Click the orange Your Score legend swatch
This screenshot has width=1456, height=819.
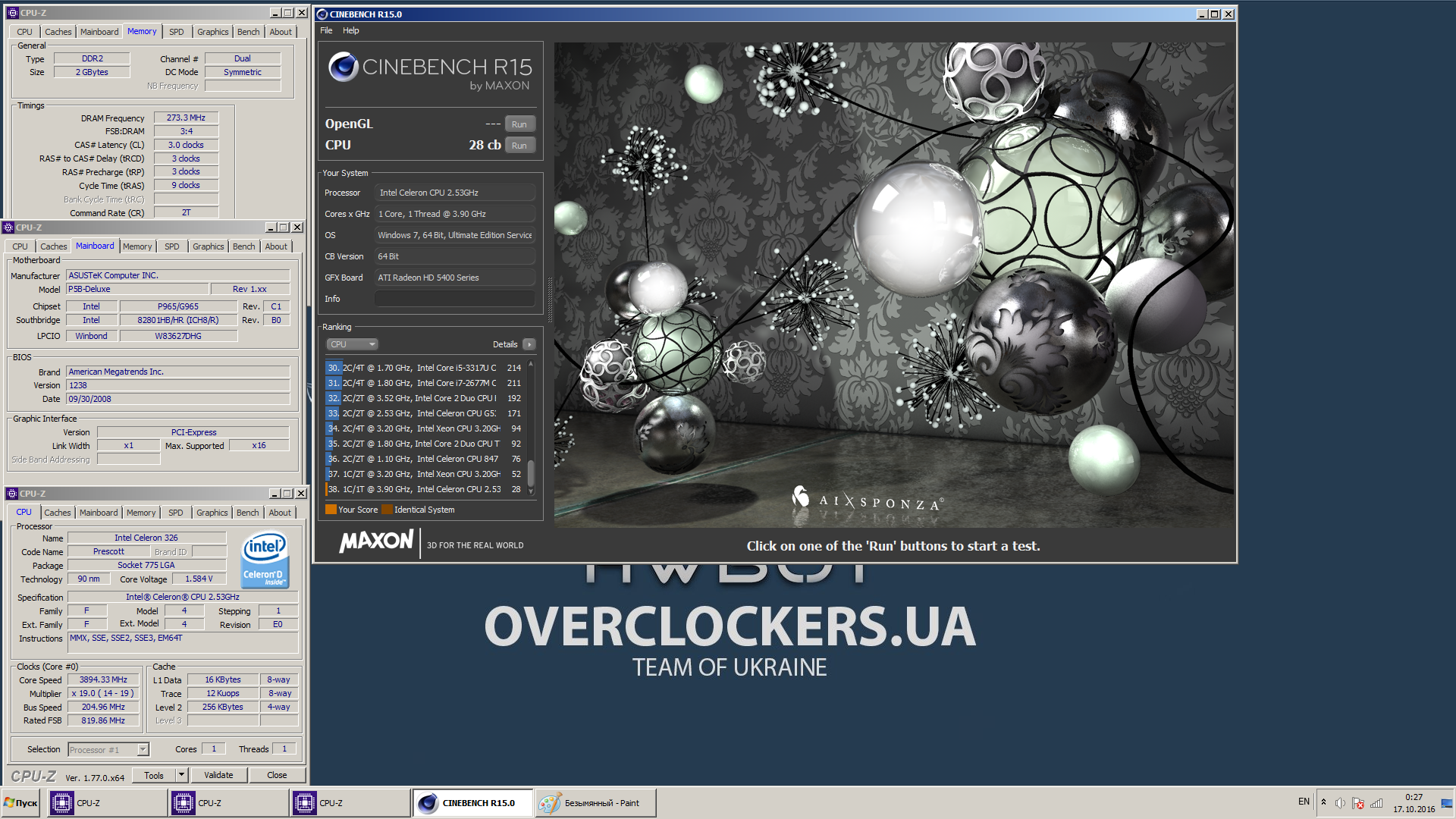coord(331,510)
